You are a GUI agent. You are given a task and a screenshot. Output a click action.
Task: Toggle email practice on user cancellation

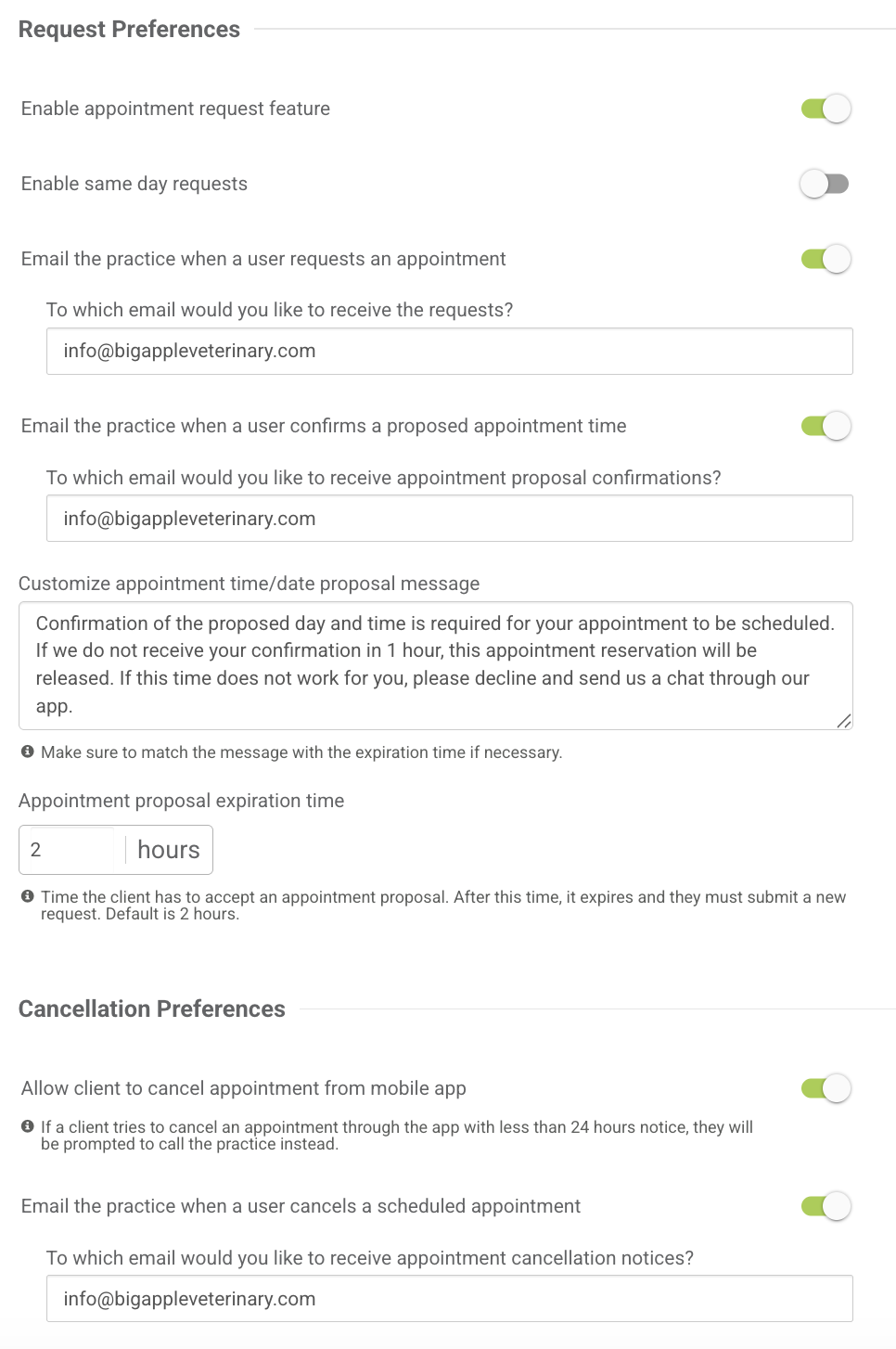pyautogui.click(x=826, y=1206)
